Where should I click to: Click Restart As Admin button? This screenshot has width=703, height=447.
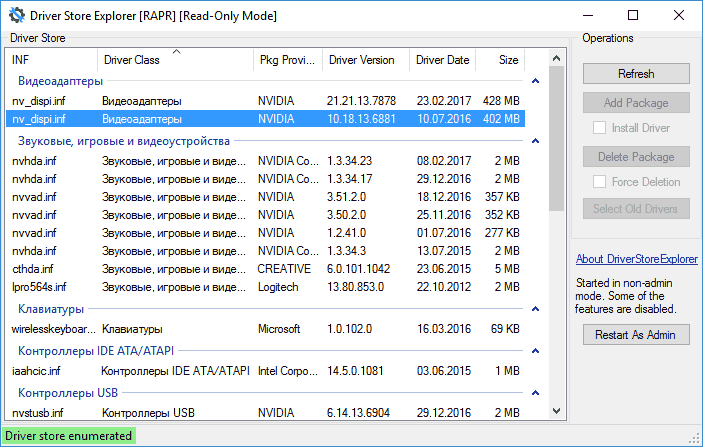pos(636,334)
